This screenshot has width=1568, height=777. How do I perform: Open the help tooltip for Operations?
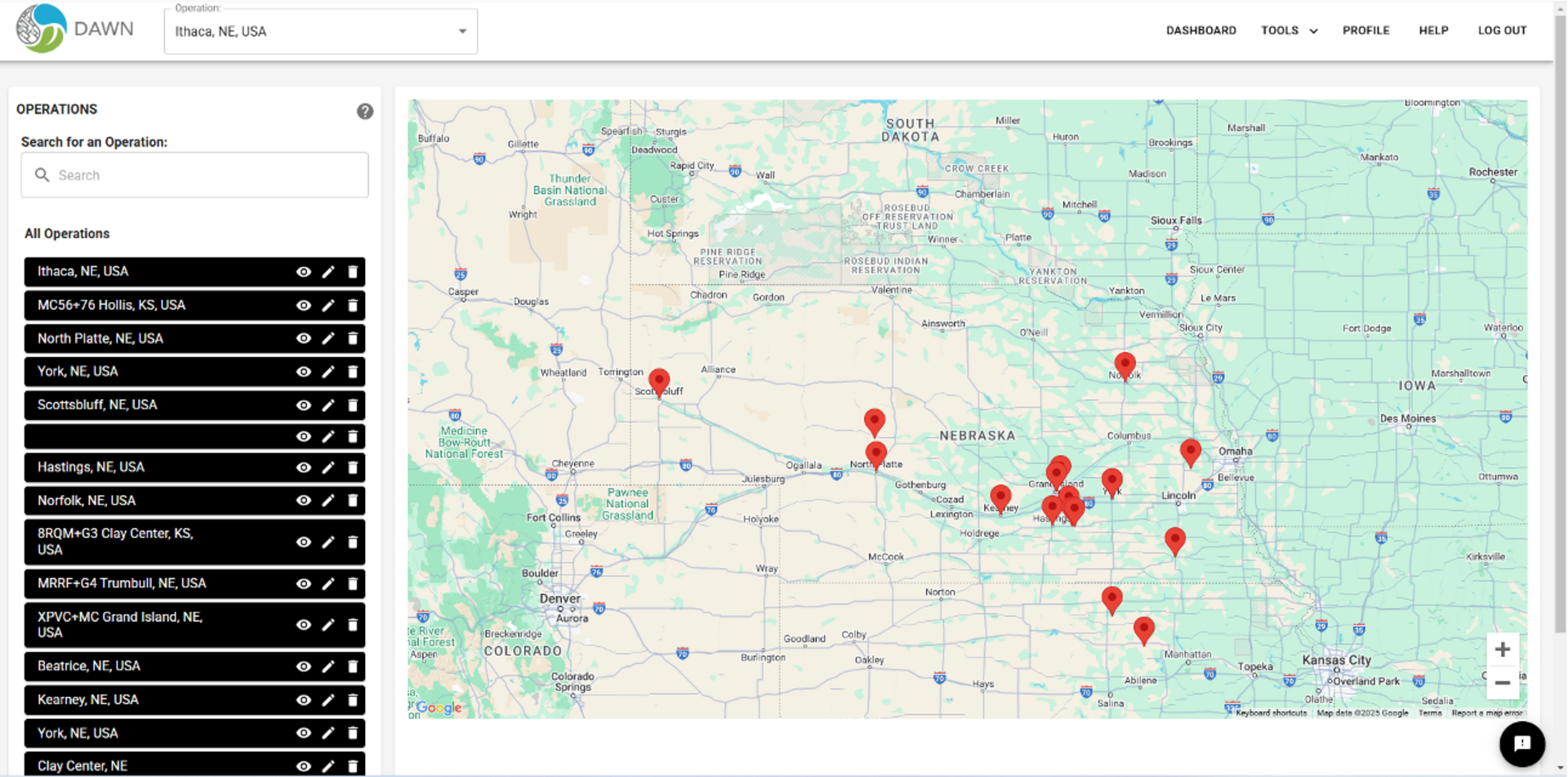pos(365,111)
